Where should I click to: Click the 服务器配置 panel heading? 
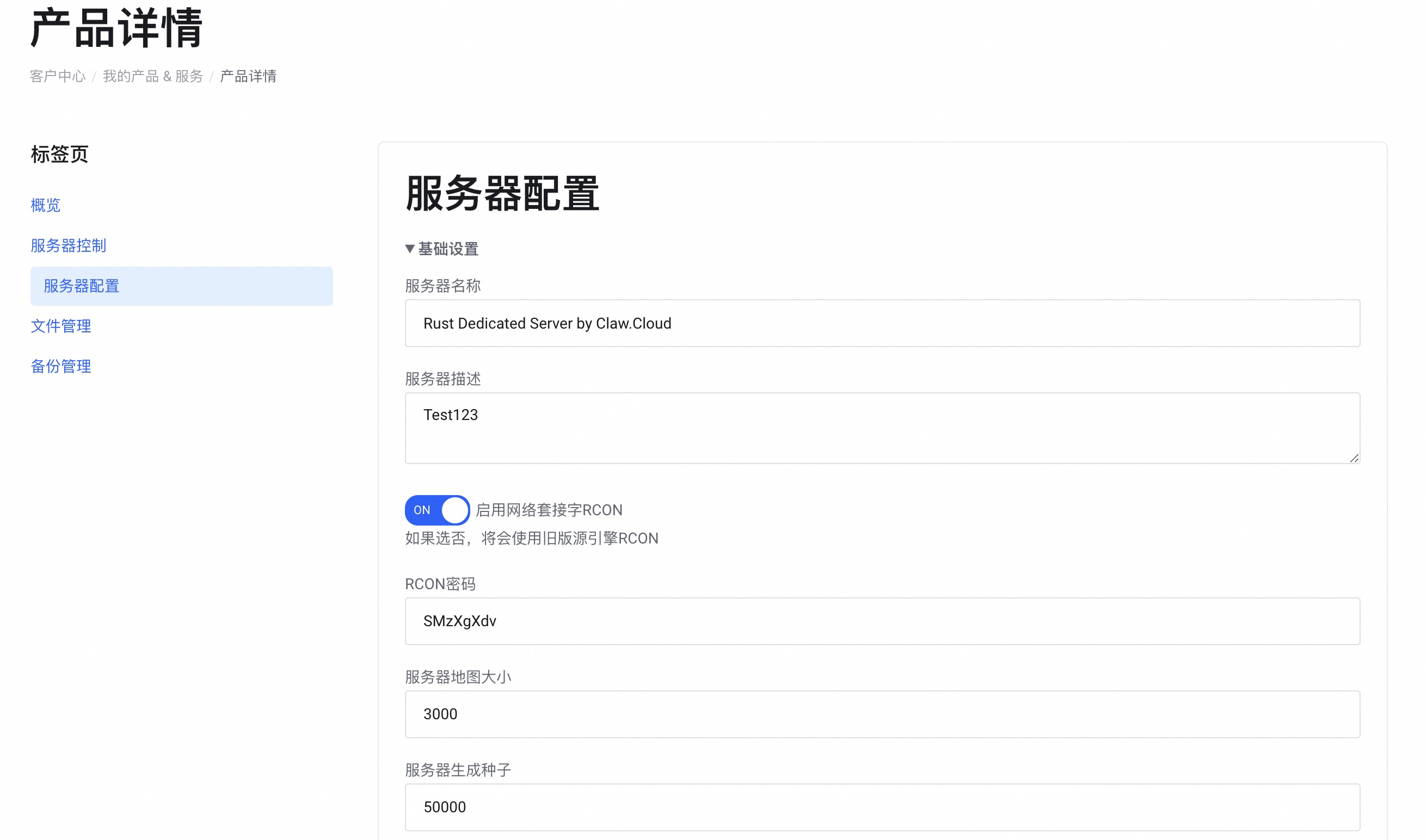[x=502, y=194]
